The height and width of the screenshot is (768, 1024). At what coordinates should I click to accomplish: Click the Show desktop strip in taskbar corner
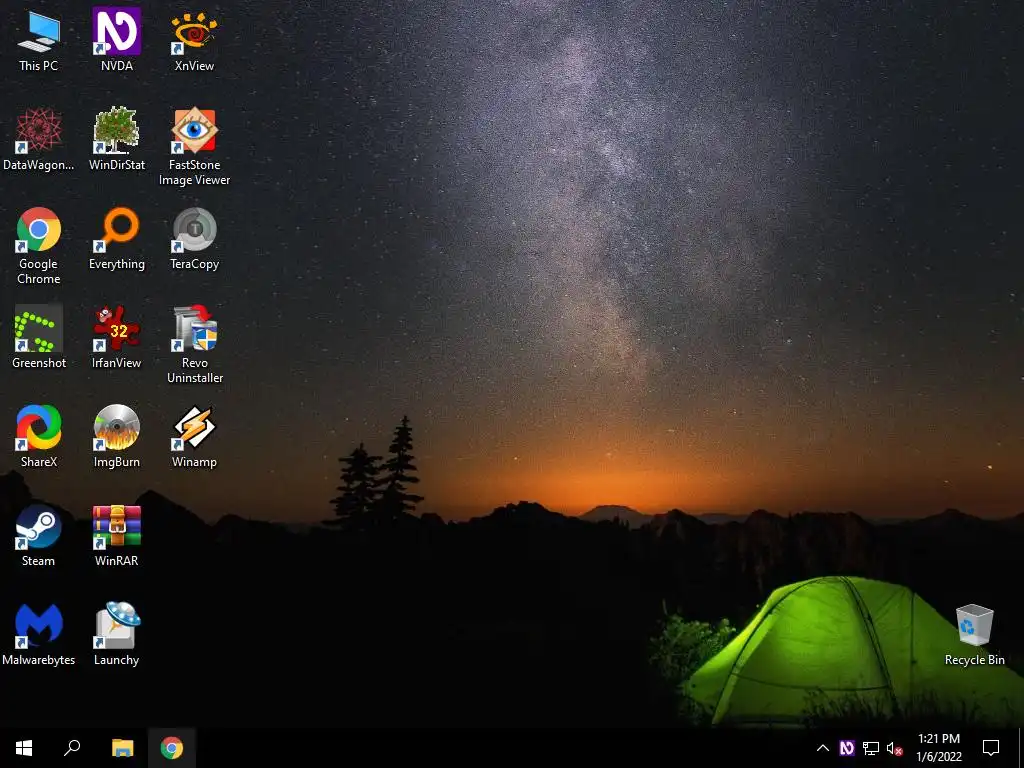[1021, 748]
